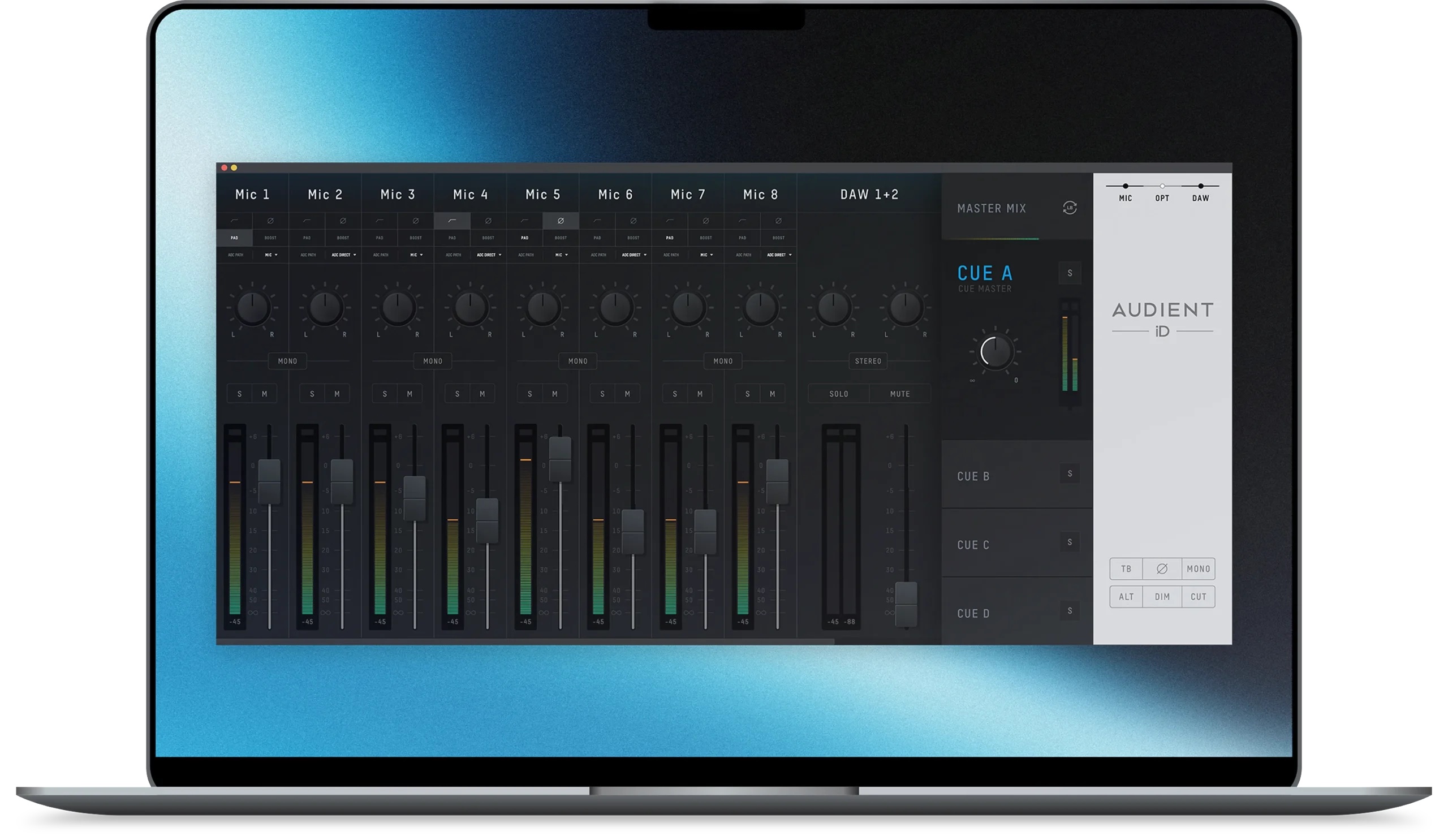Click SOLO on the DAW 1+2 channel
The image size is (1448, 840).
coord(838,394)
